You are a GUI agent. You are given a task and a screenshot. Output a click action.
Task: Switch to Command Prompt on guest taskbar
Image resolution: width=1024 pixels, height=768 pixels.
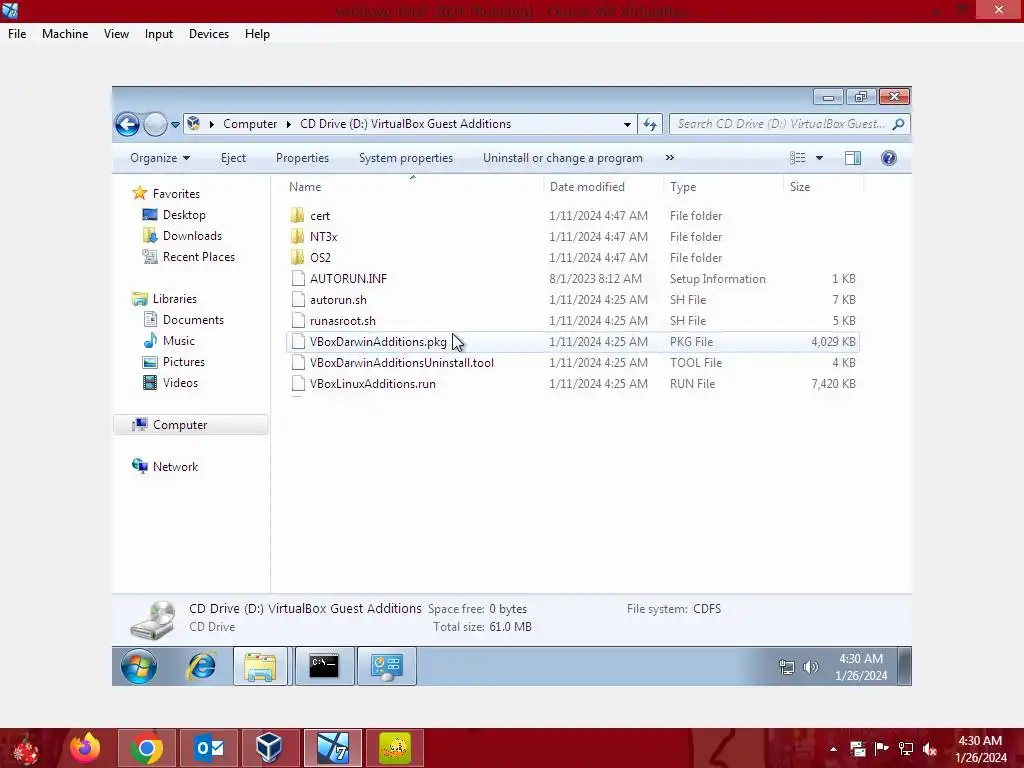coord(324,666)
